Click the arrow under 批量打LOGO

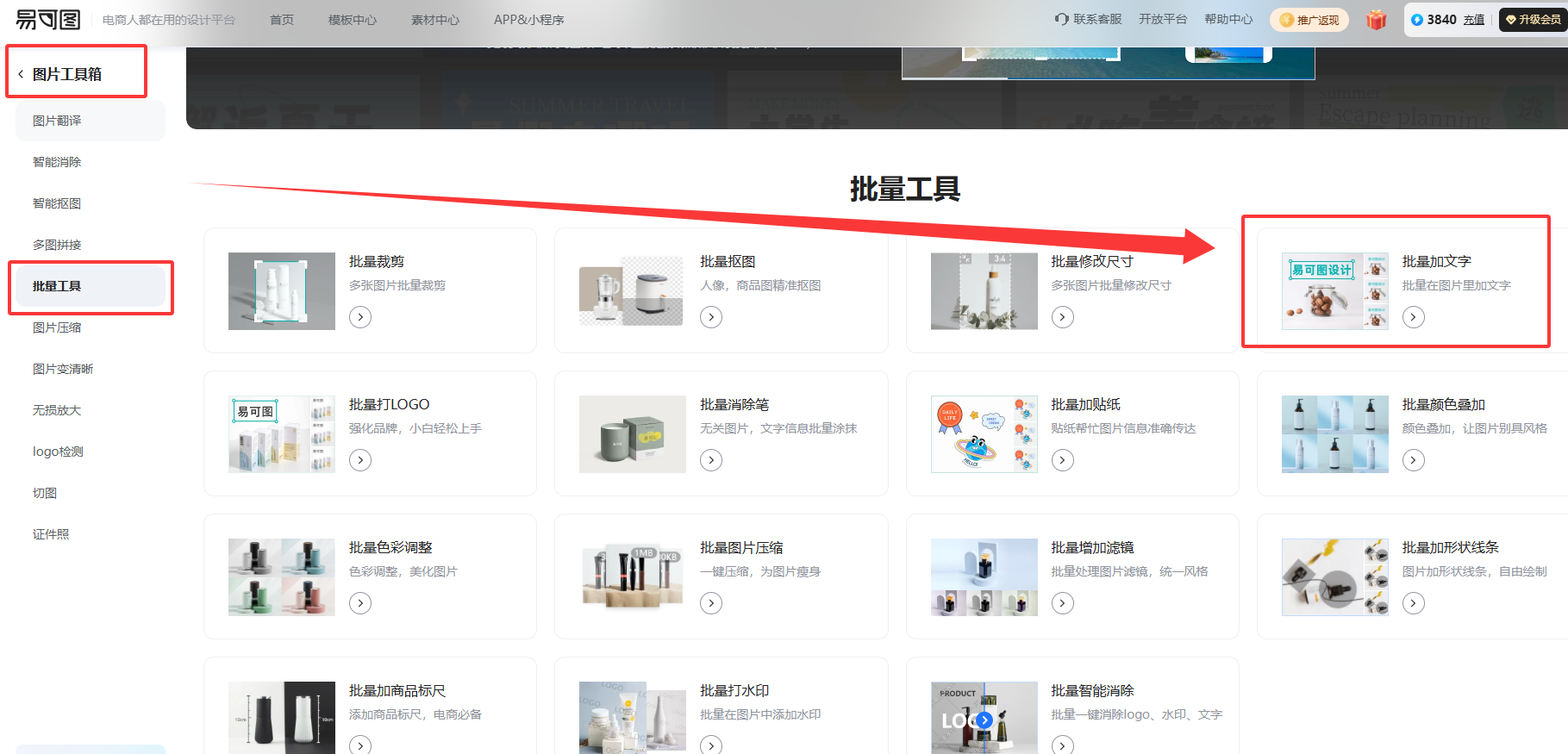point(360,460)
